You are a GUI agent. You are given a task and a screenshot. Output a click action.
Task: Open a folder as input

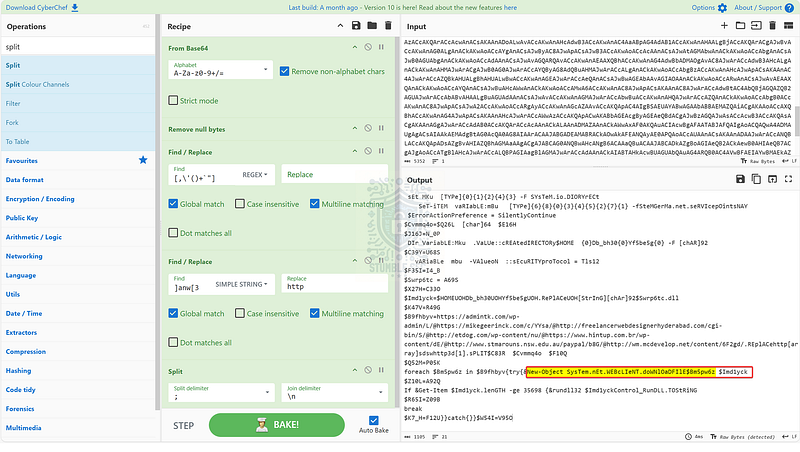[x=740, y=26]
